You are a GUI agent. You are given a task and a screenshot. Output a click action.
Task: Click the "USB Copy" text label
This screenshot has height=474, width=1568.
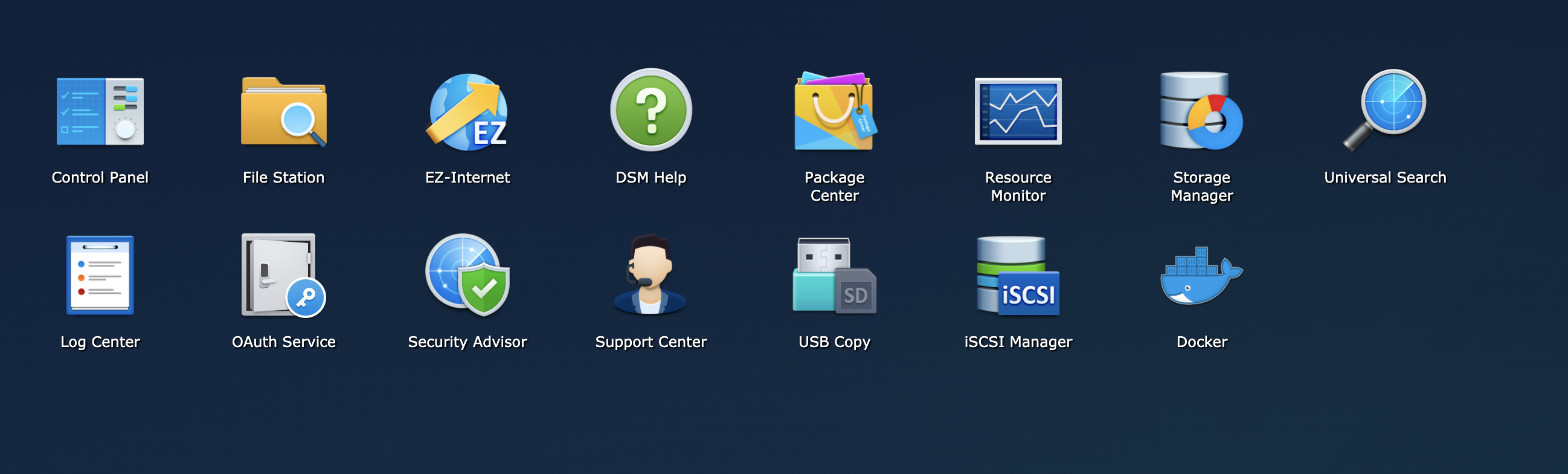click(x=835, y=342)
